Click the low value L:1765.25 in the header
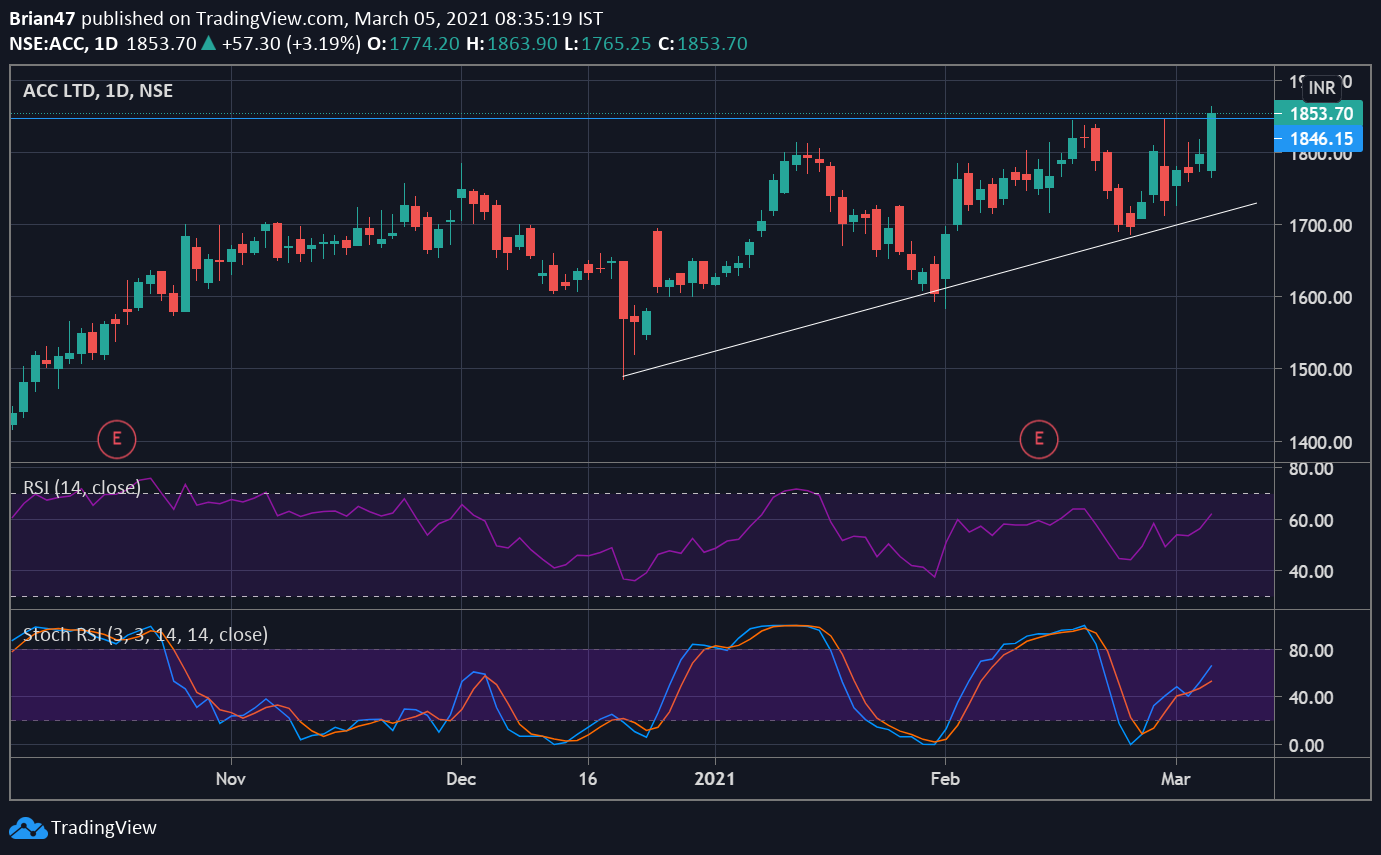Screen dimensions: 1381x855 click(x=609, y=44)
